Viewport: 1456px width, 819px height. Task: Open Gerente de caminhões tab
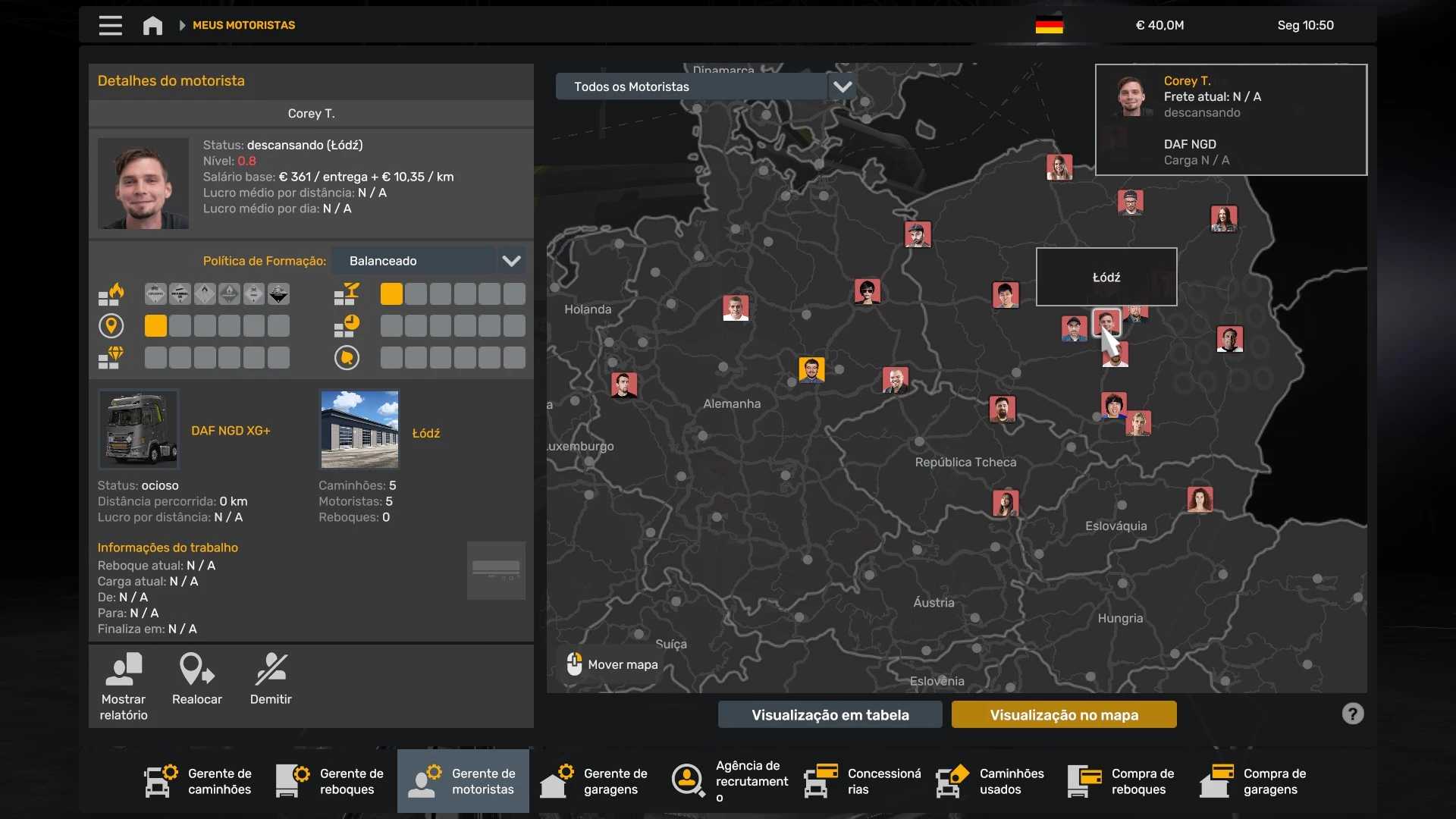(x=199, y=780)
